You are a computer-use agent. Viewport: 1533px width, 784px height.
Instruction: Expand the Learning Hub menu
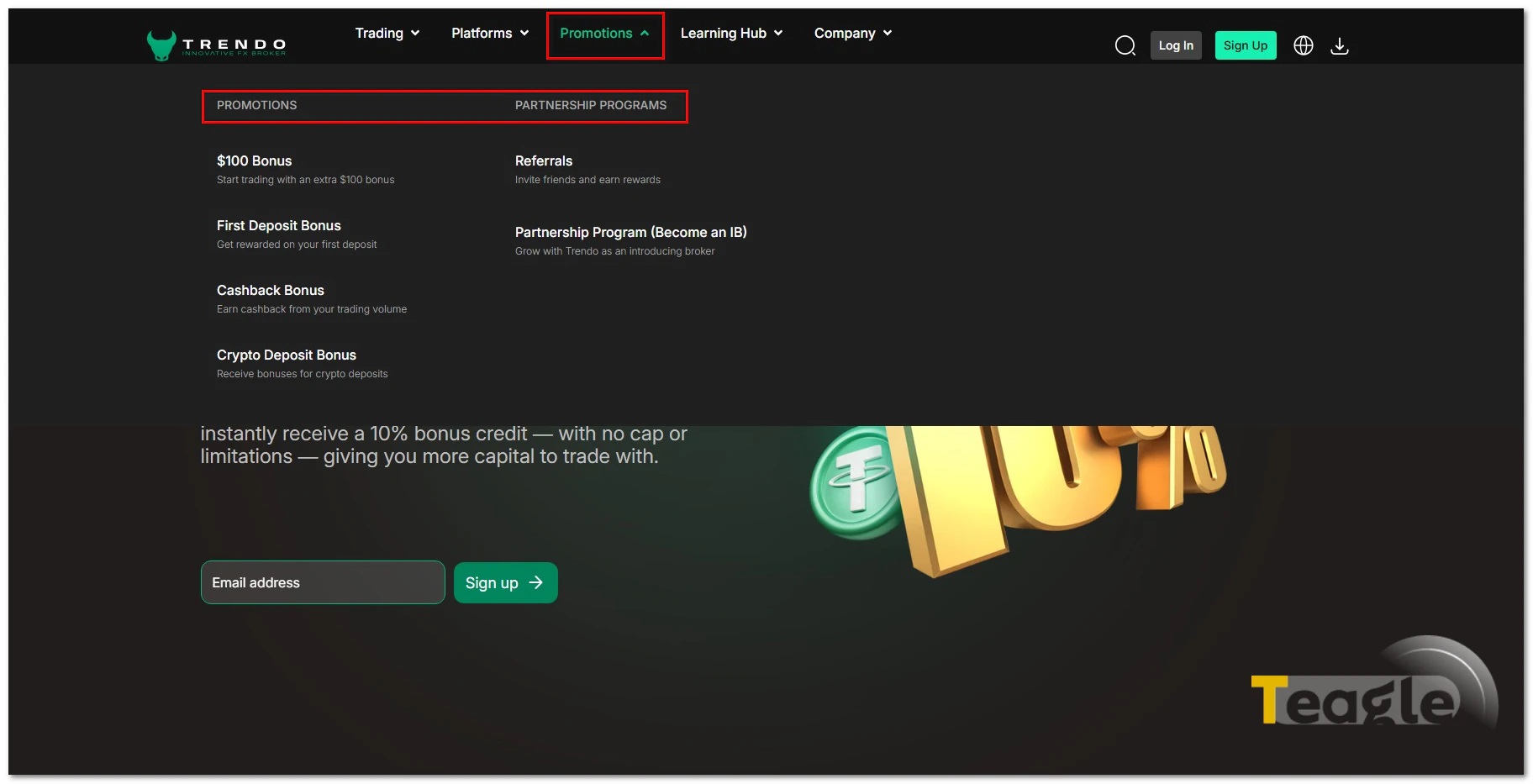click(x=731, y=34)
